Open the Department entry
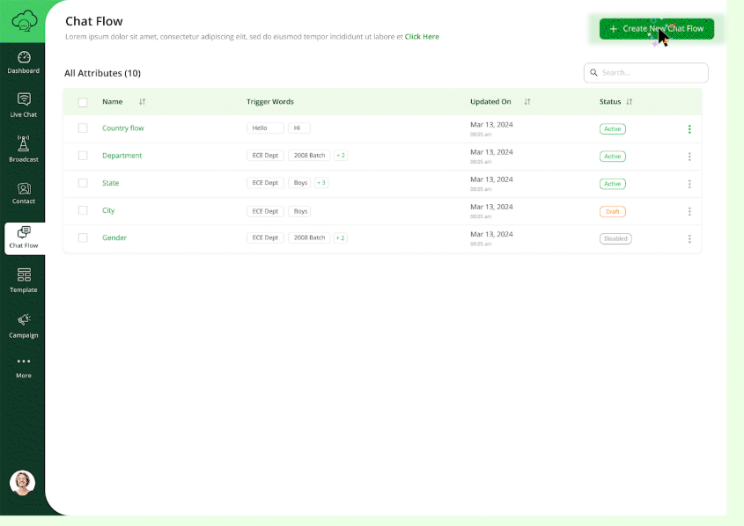Image resolution: width=744 pixels, height=526 pixels. (122, 156)
